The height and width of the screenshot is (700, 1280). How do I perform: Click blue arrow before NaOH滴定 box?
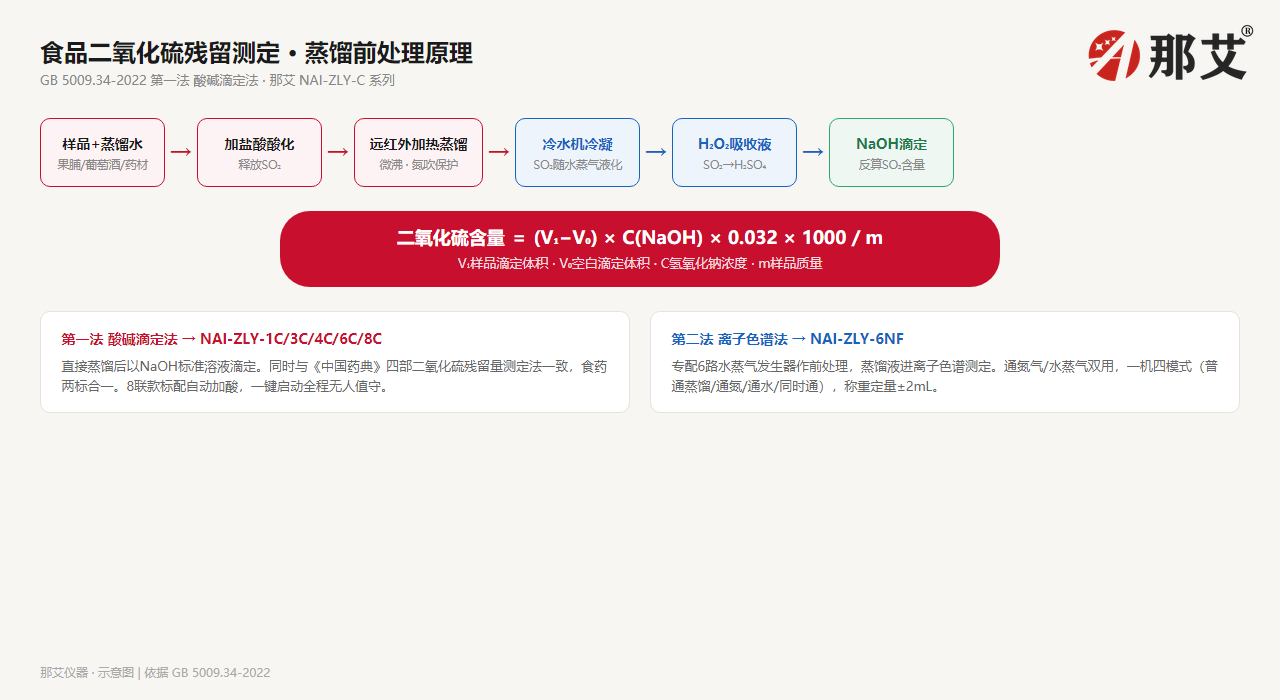pos(813,152)
